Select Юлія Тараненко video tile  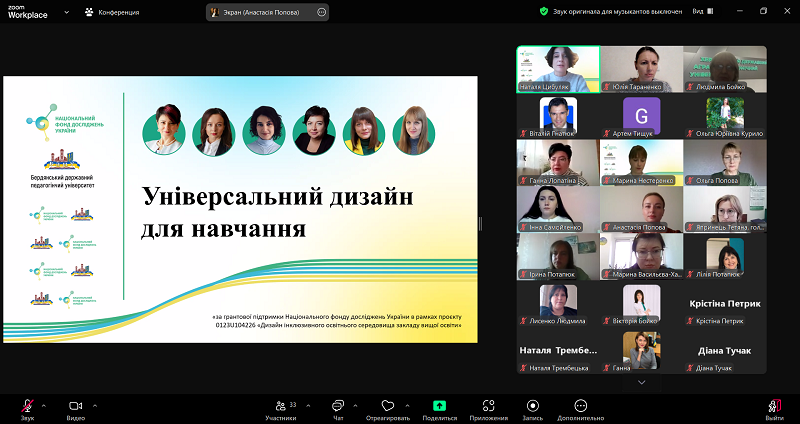click(641, 69)
